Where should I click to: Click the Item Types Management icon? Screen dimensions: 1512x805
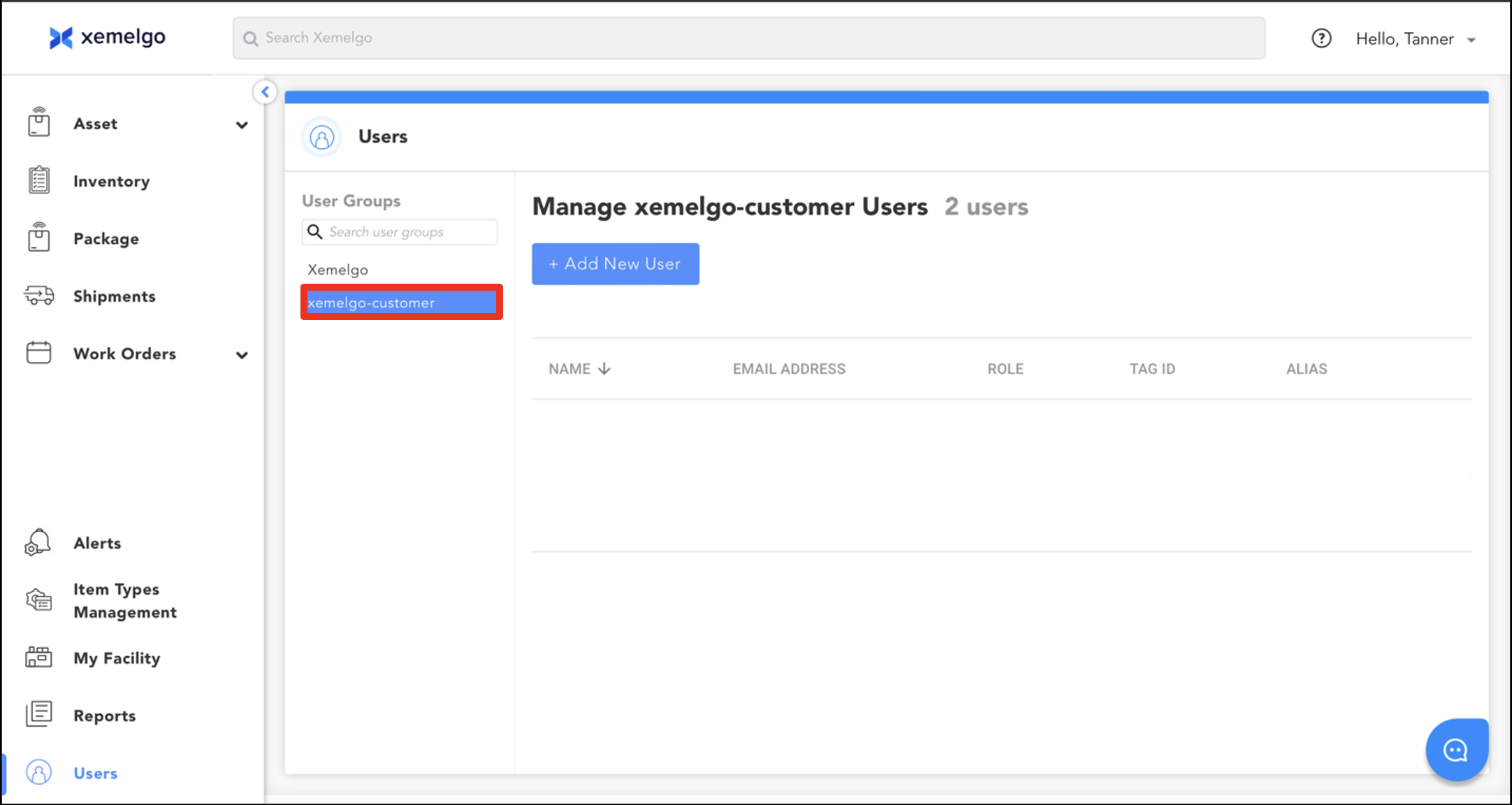tap(39, 600)
